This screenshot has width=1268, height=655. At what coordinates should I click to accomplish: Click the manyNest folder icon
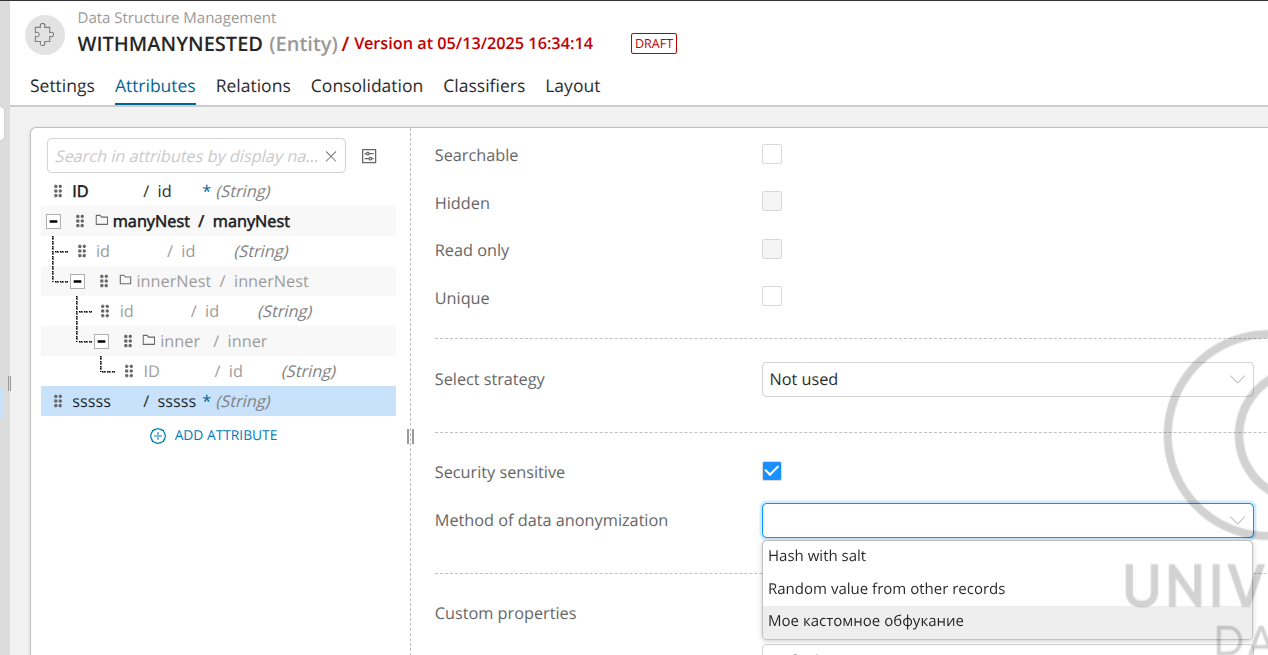(102, 221)
